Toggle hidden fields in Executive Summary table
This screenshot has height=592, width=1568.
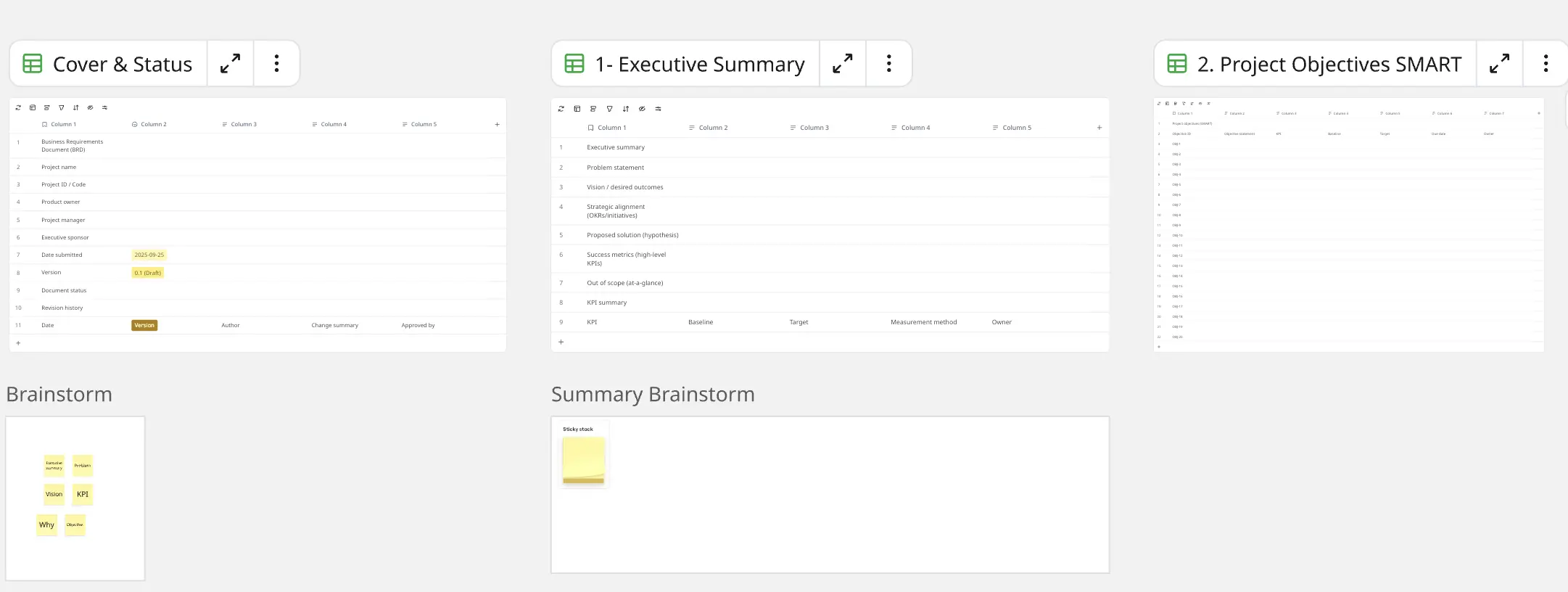click(x=642, y=109)
